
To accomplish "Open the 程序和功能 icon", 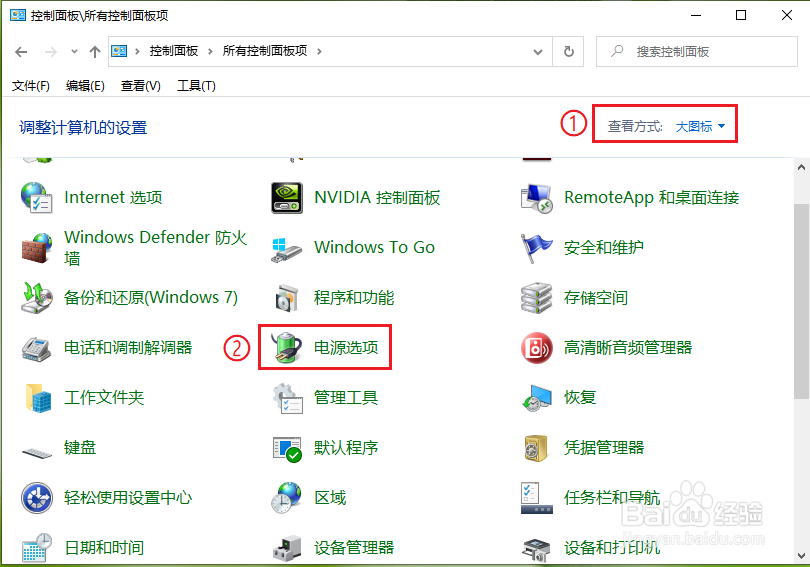I will 287,297.
